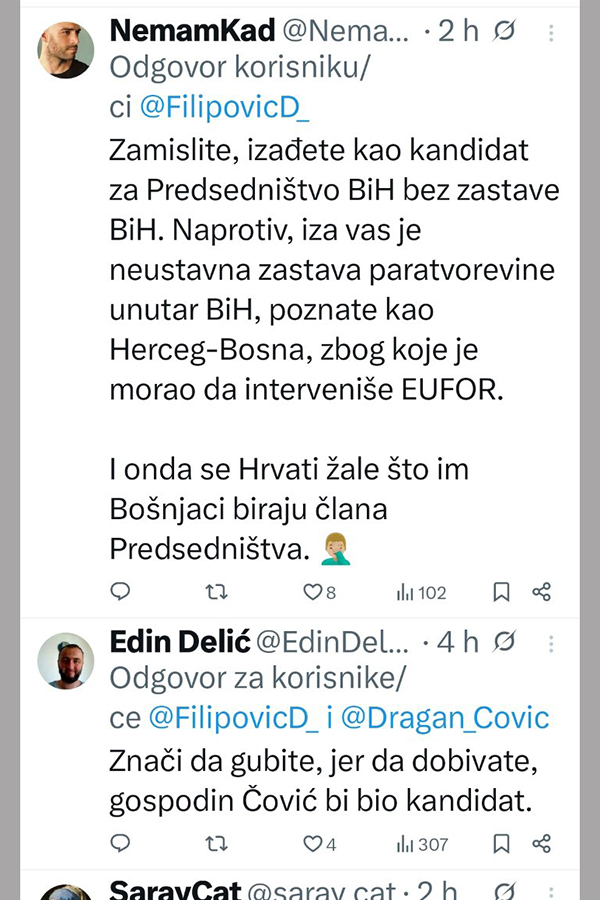Viewport: 600px width, 900px height.
Task: Bookmark NemamKad's tweet
Action: (x=501, y=592)
